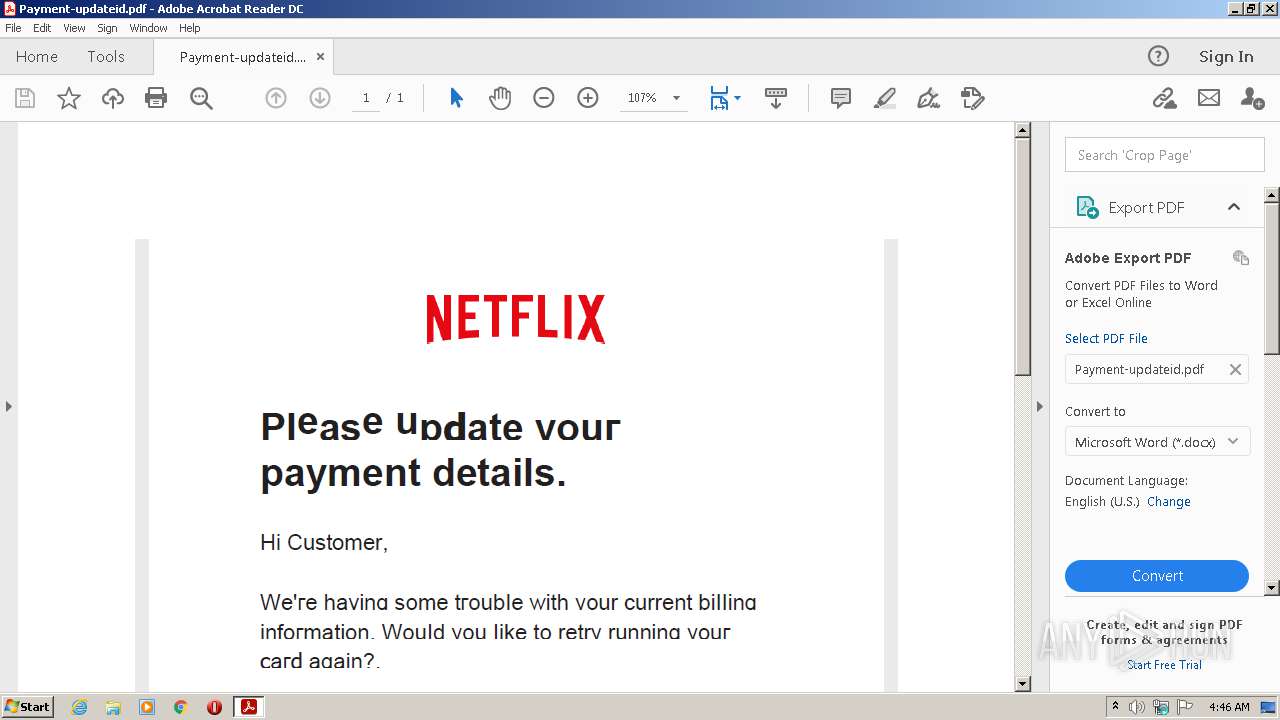The image size is (1280, 720).
Task: Open the Edit menu
Action: point(42,28)
